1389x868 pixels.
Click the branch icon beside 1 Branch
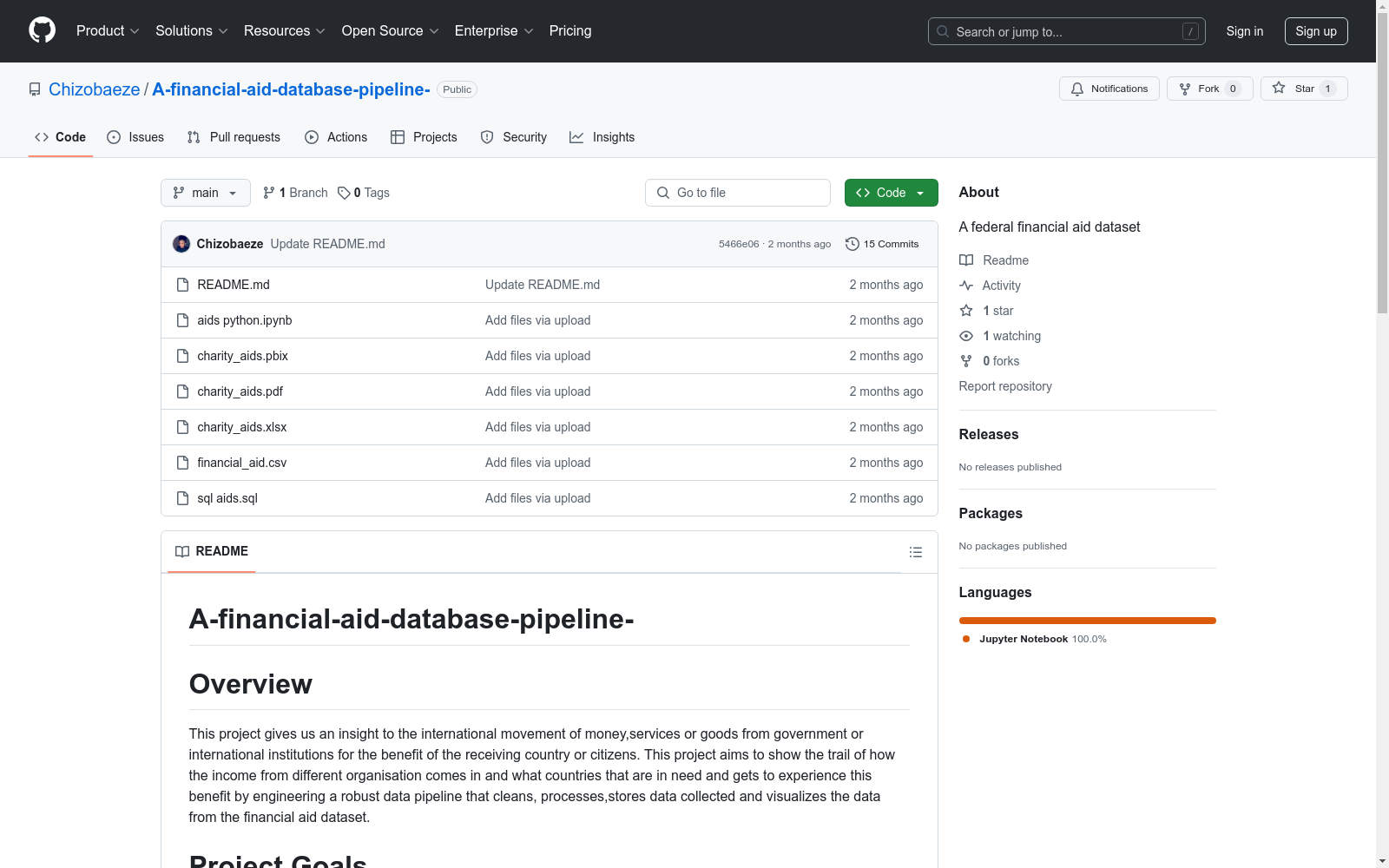click(269, 193)
